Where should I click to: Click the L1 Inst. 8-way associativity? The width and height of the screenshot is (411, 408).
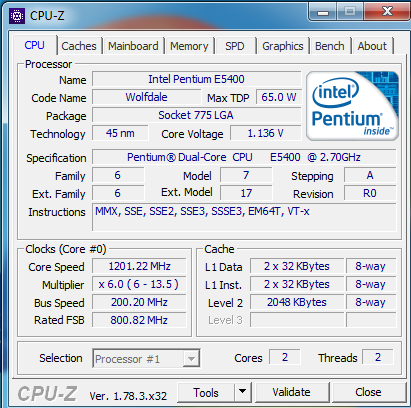[x=371, y=284]
